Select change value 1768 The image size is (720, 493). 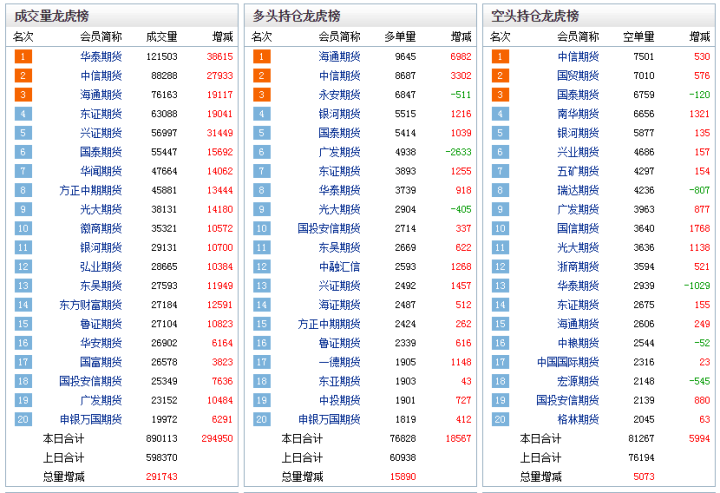point(699,228)
